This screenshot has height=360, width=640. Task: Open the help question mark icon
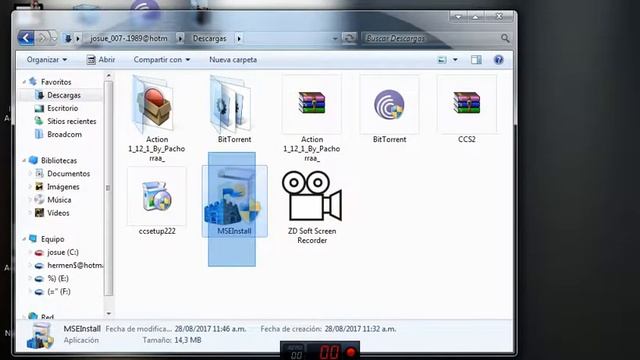498,60
